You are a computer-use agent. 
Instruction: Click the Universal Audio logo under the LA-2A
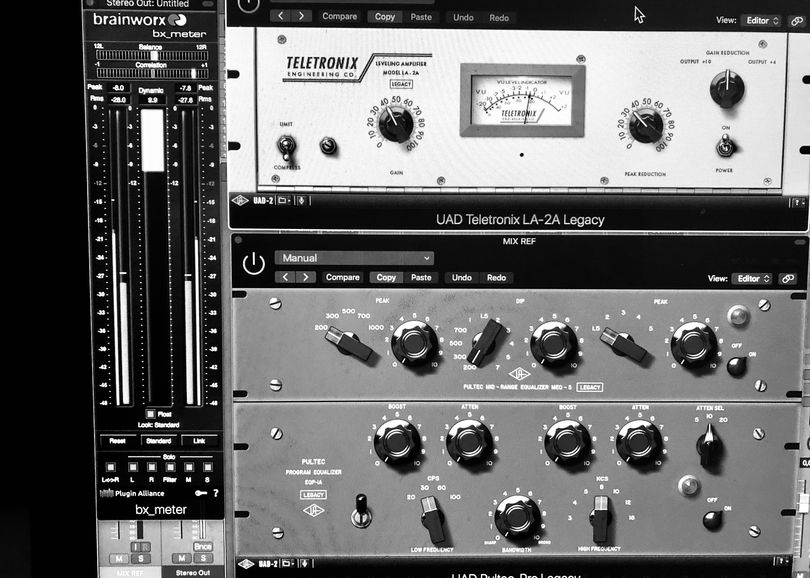(240, 200)
